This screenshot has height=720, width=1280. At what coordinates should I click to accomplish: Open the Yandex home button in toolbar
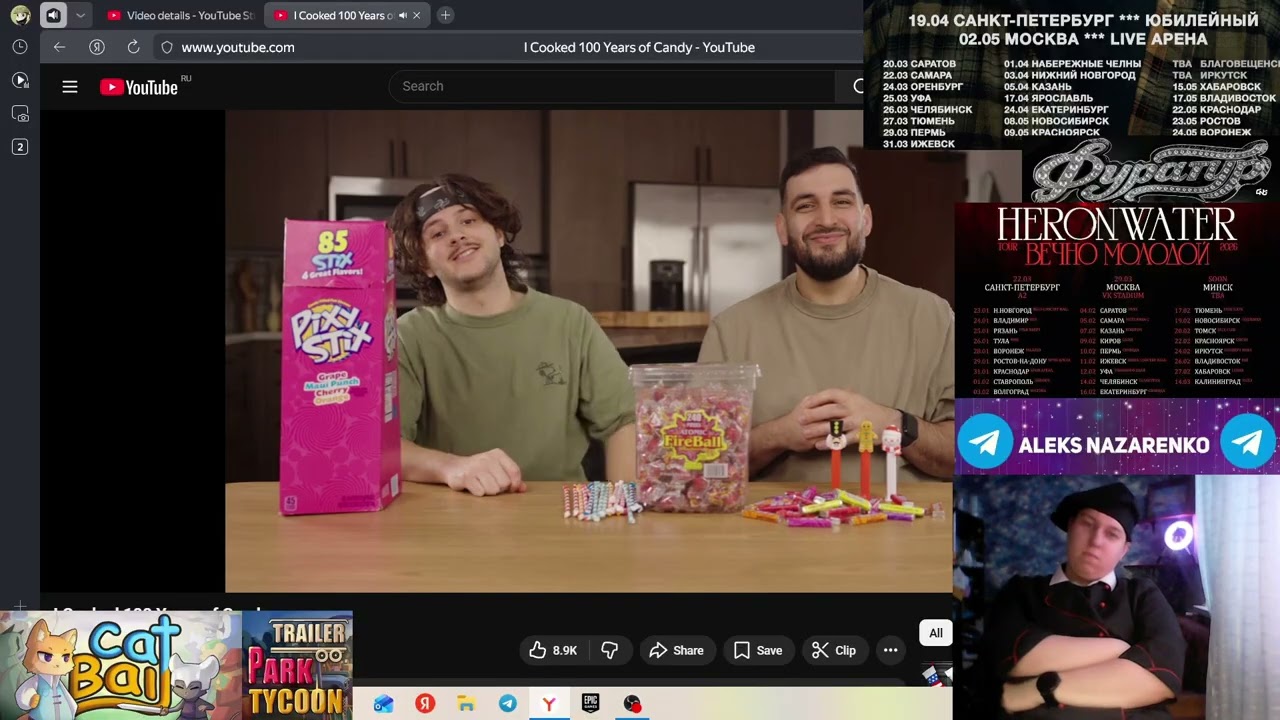point(97,47)
